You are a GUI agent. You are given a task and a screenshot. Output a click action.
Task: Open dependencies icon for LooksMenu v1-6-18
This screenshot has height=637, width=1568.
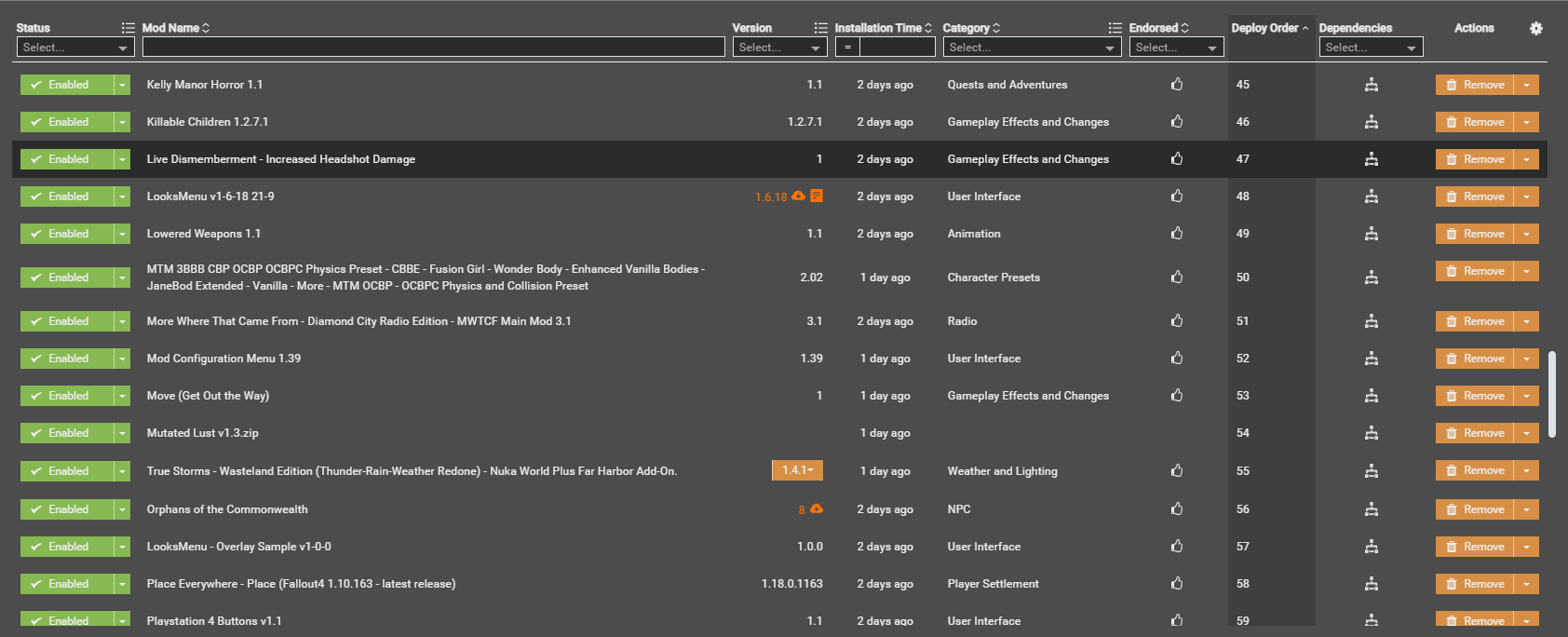click(x=1371, y=197)
